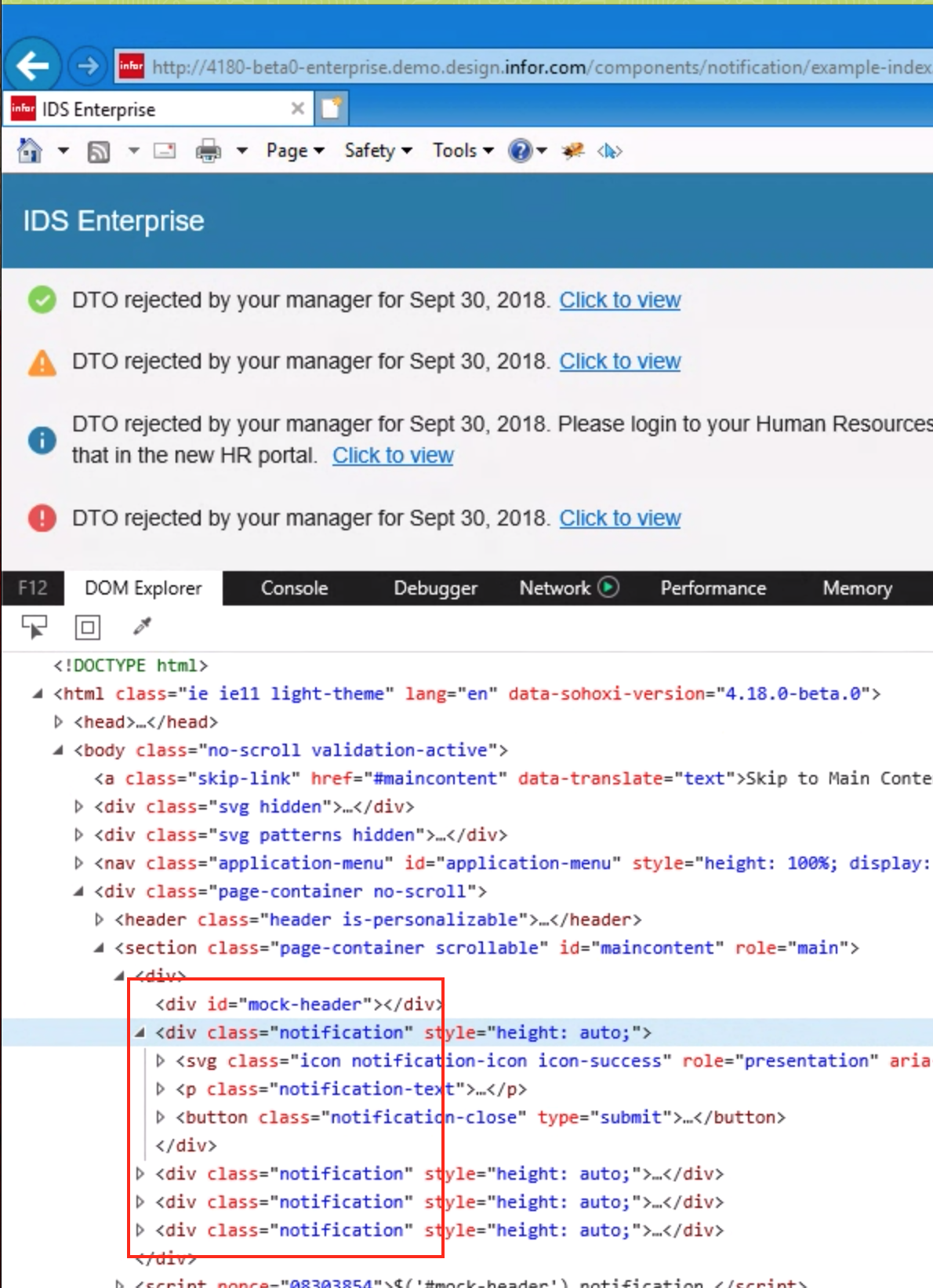The height and width of the screenshot is (1288, 933).
Task: Expand the div class svg hidden node
Action: pos(78,806)
